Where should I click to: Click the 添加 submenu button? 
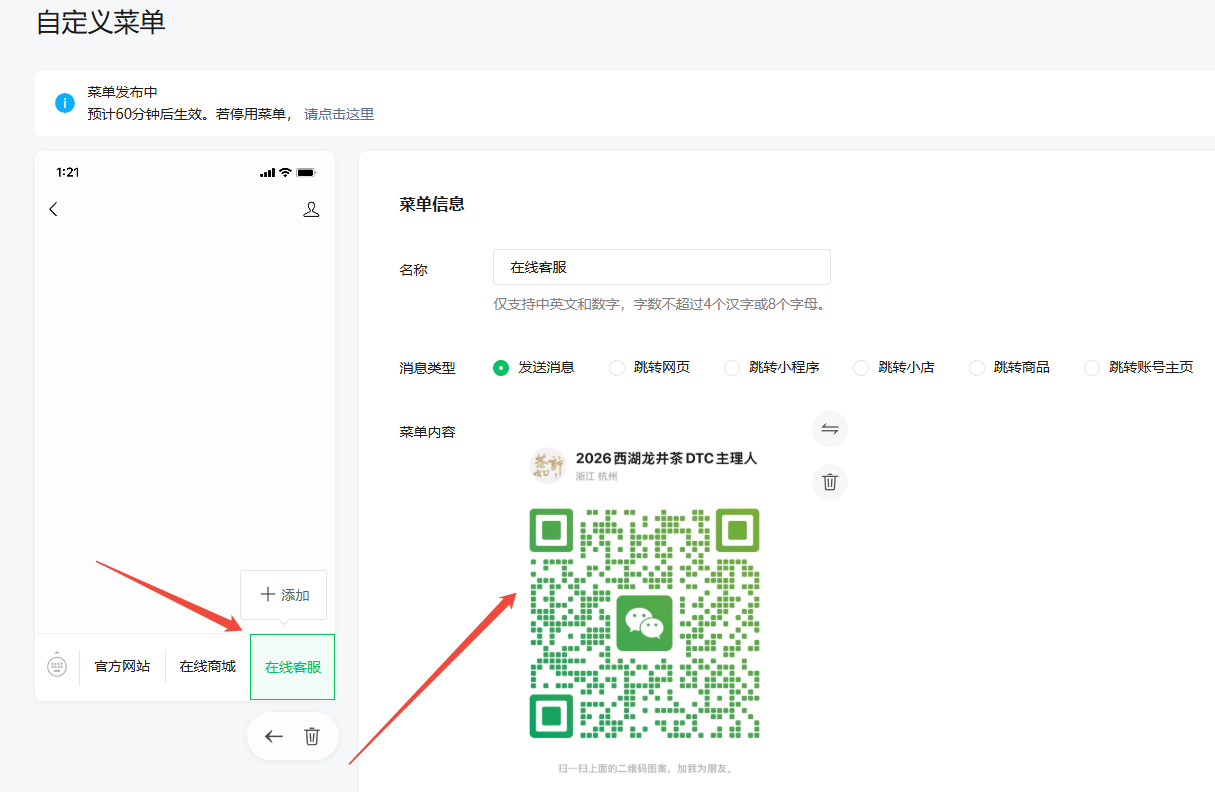[284, 595]
